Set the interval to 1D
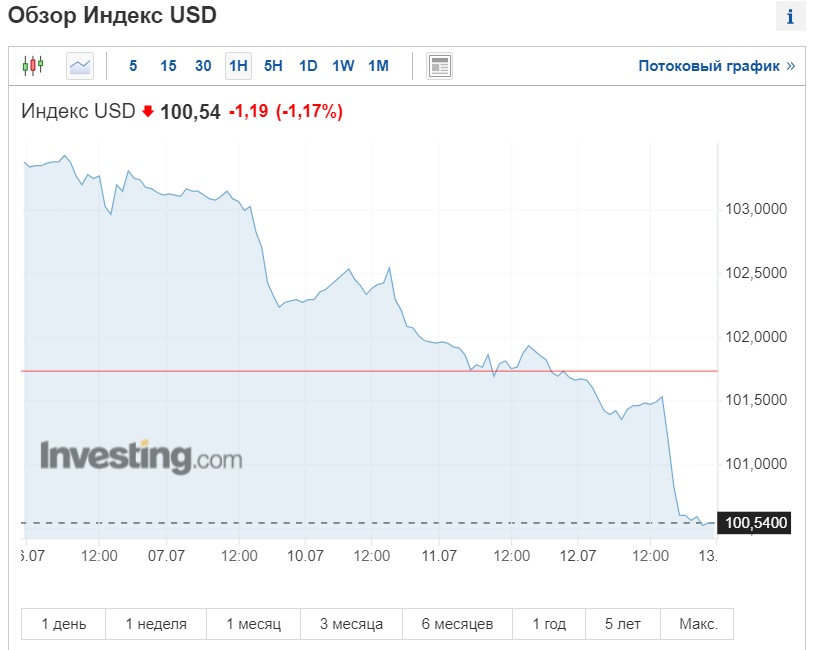 pyautogui.click(x=308, y=66)
